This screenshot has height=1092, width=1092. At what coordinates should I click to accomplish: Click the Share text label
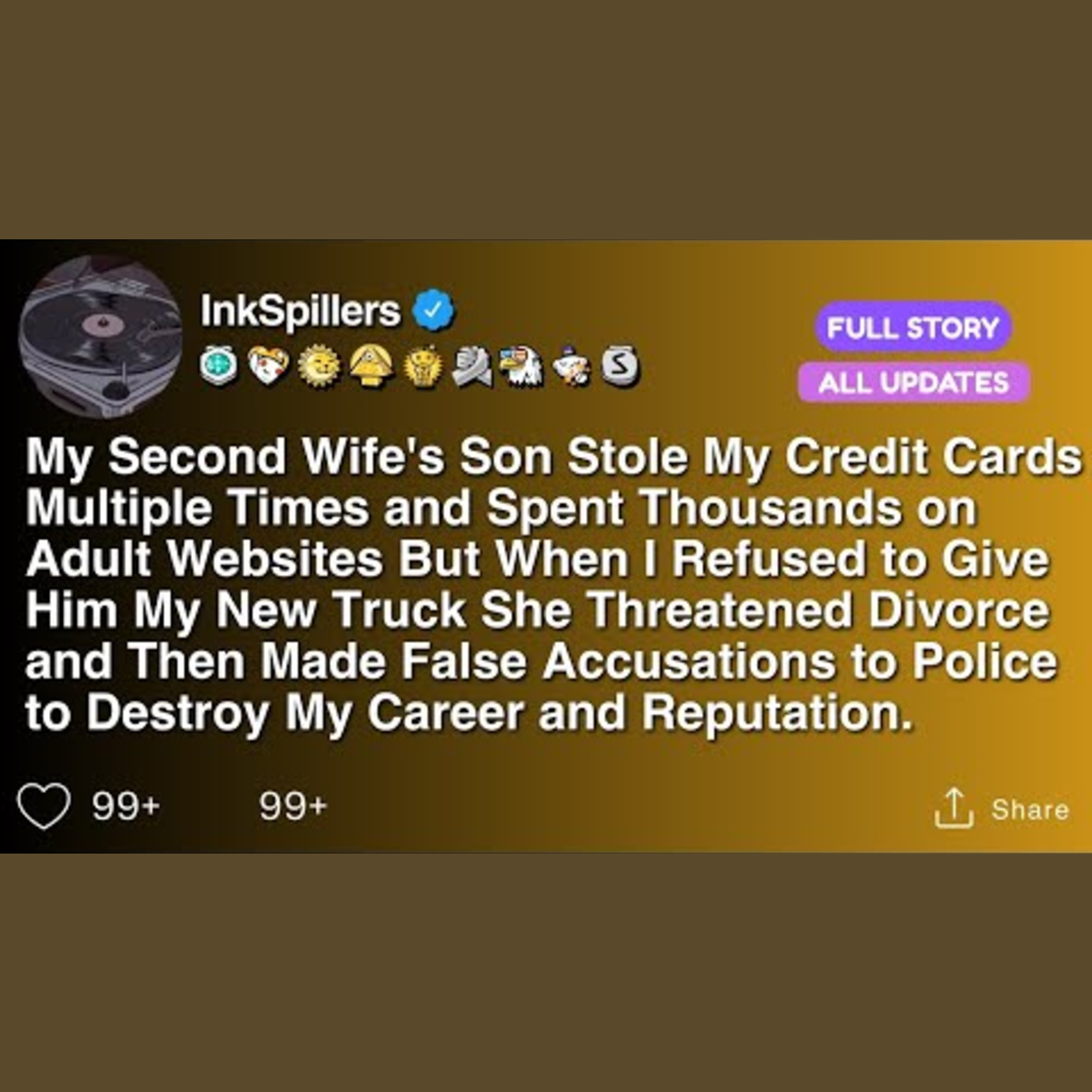point(1030,809)
